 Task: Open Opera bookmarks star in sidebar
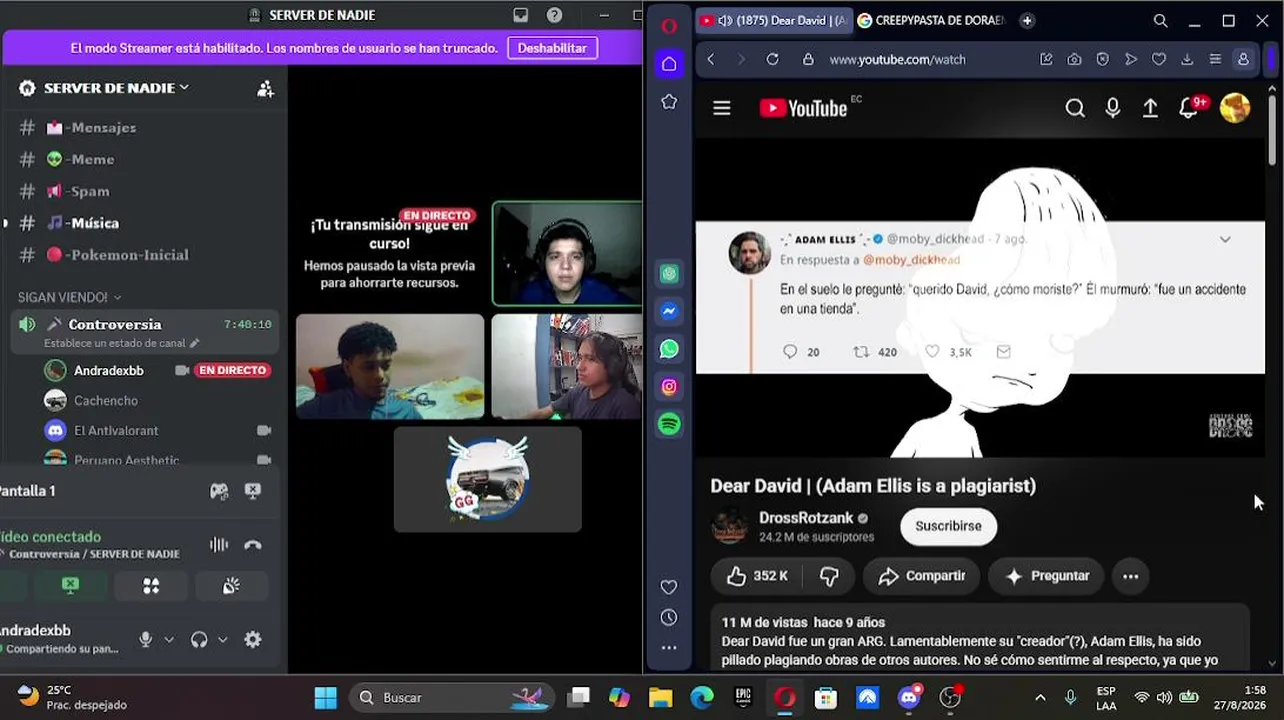click(x=669, y=102)
